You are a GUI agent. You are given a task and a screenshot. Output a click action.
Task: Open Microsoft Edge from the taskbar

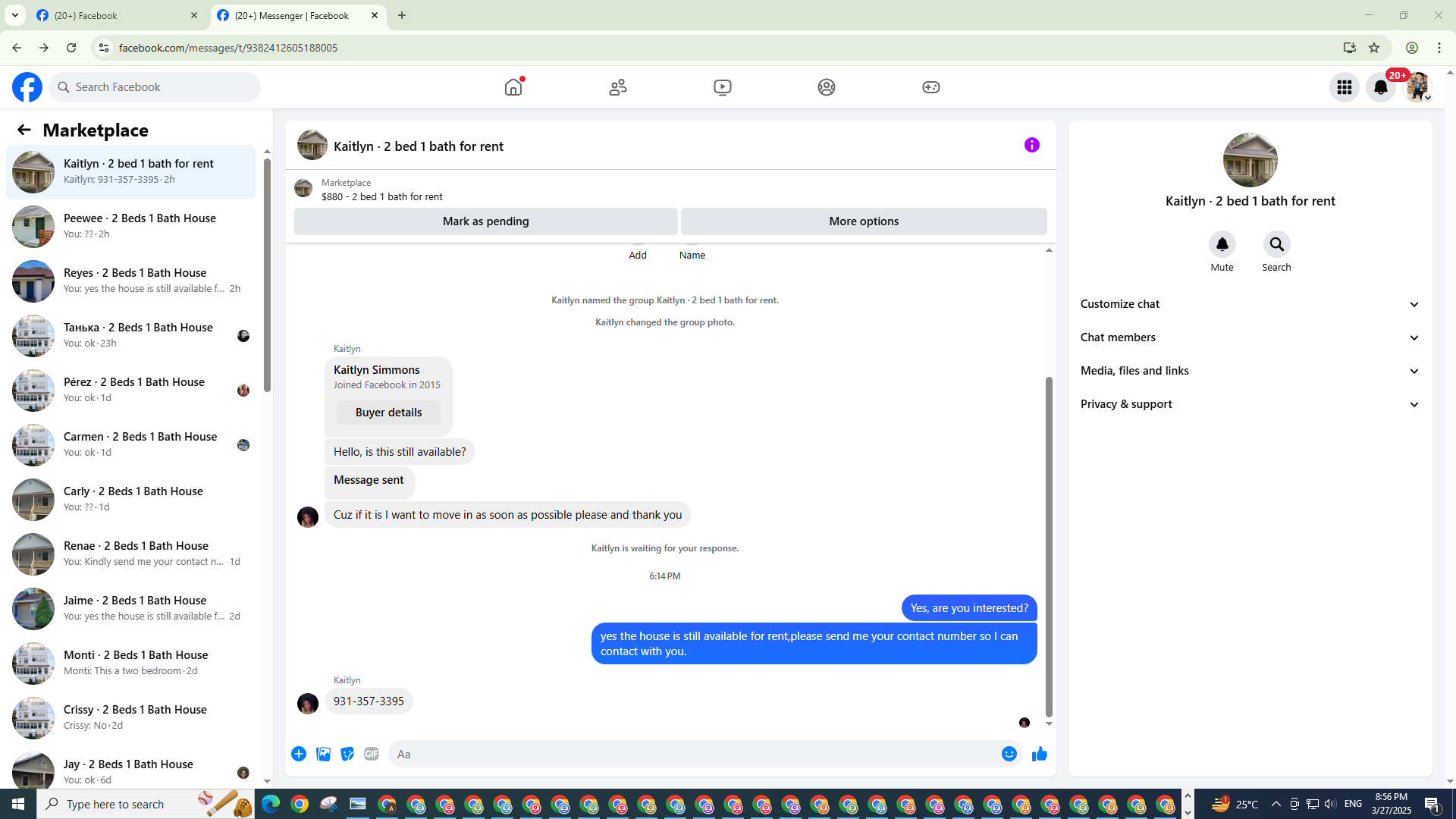coord(271,804)
